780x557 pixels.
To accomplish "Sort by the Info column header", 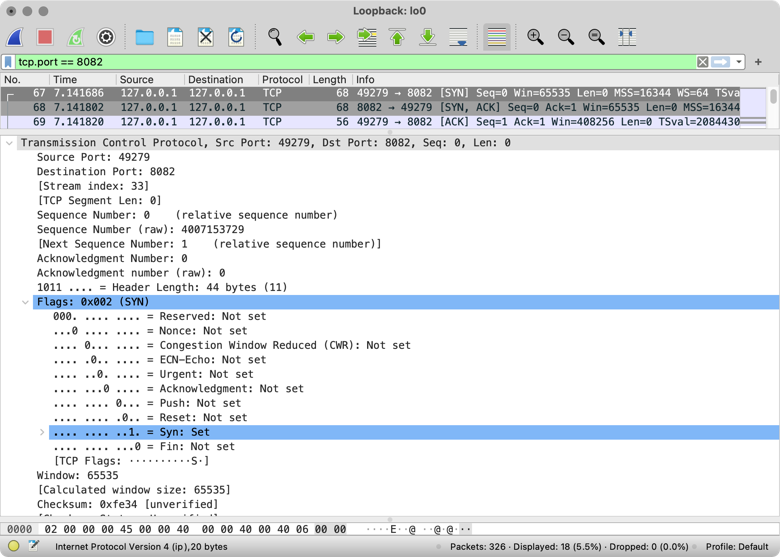I will (547, 80).
